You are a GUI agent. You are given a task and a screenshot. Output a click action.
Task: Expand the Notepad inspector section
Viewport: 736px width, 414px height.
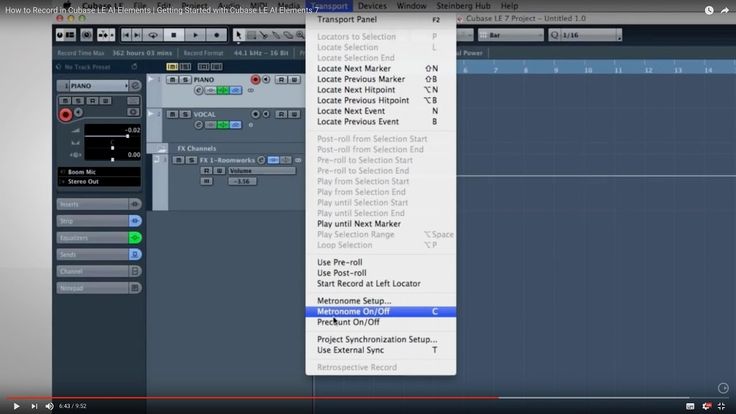coord(92,288)
